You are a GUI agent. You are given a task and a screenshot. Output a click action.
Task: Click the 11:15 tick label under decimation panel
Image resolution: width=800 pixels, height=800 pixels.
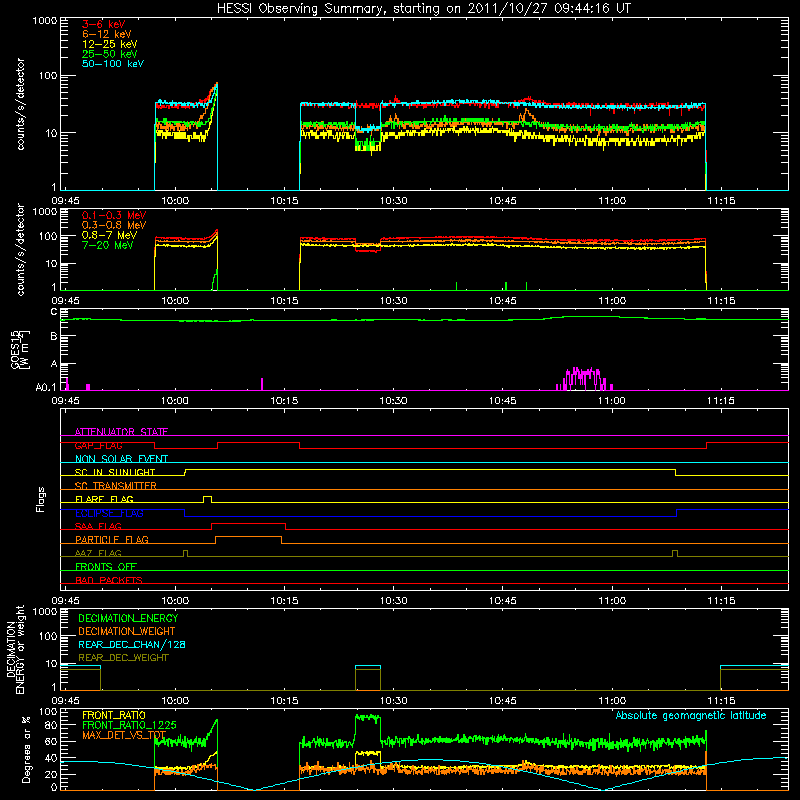pos(721,701)
